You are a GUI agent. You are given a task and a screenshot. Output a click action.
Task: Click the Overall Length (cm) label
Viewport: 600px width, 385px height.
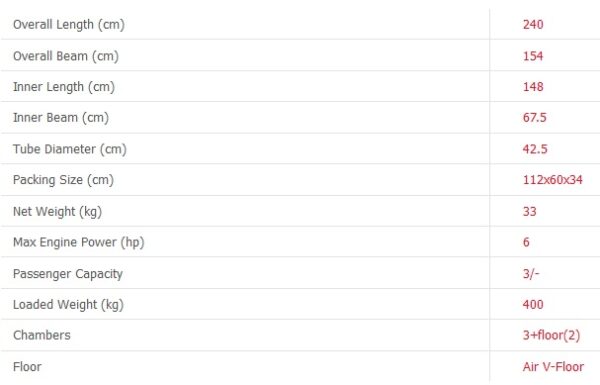coord(69,25)
